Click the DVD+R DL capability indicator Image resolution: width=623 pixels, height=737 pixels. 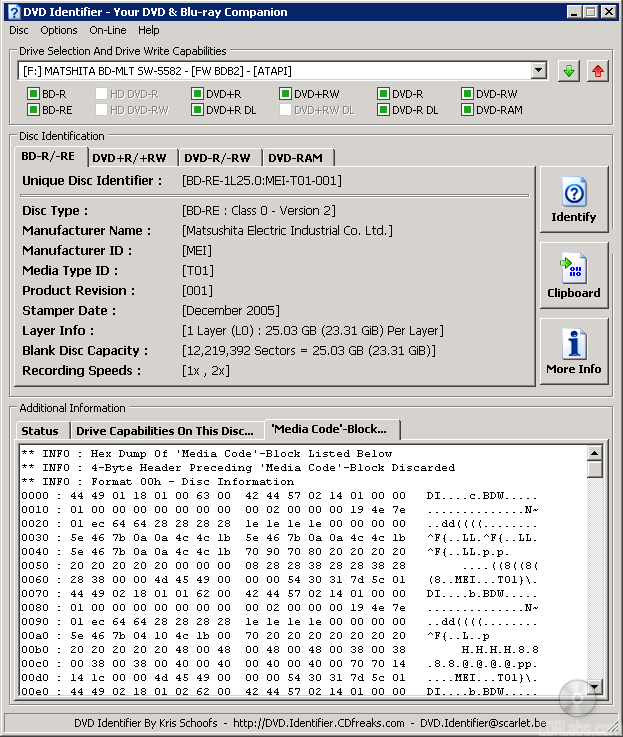point(198,110)
